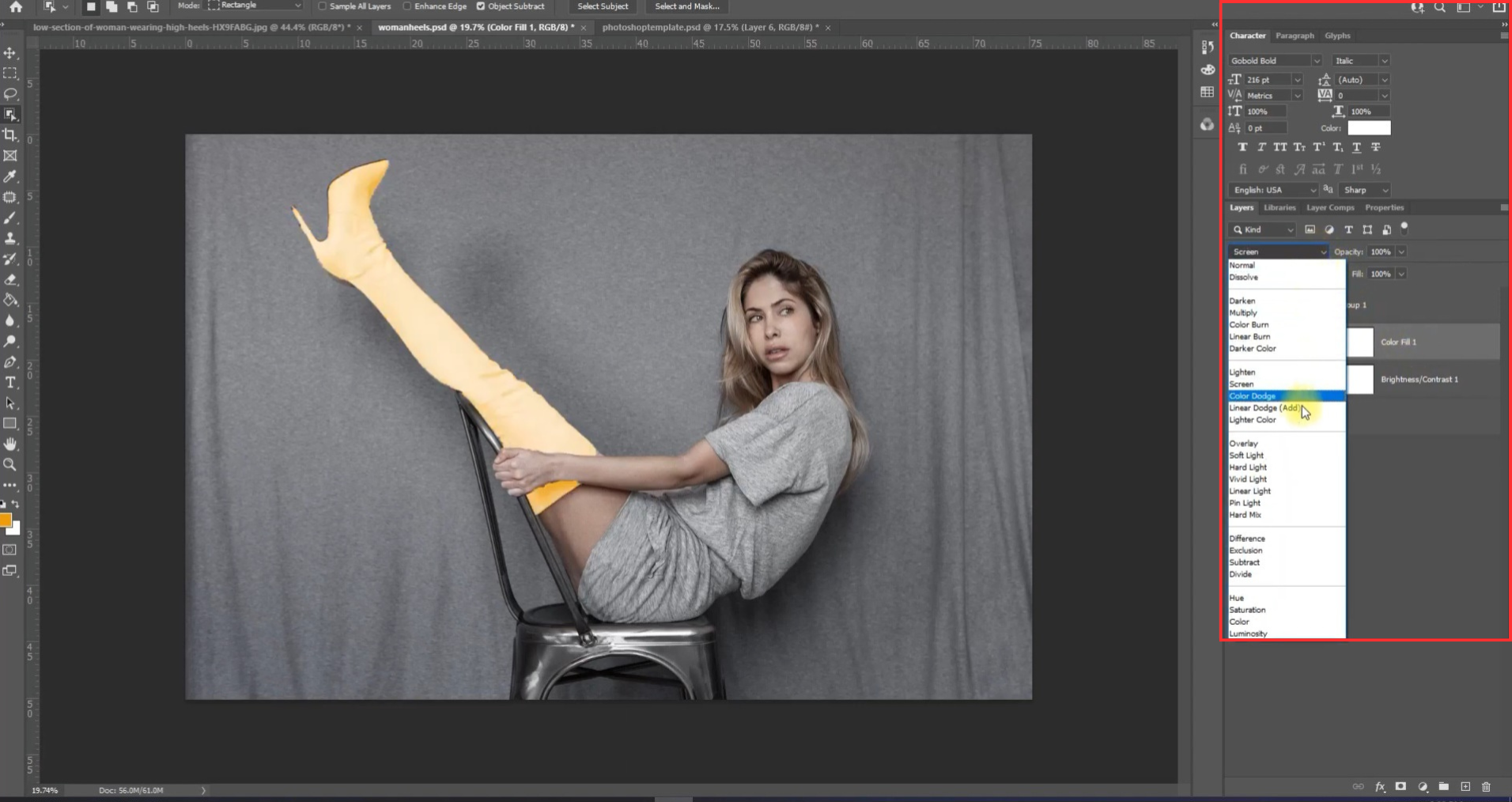This screenshot has height=802, width=1512.
Task: Open the white text color swatch
Action: 1369,128
